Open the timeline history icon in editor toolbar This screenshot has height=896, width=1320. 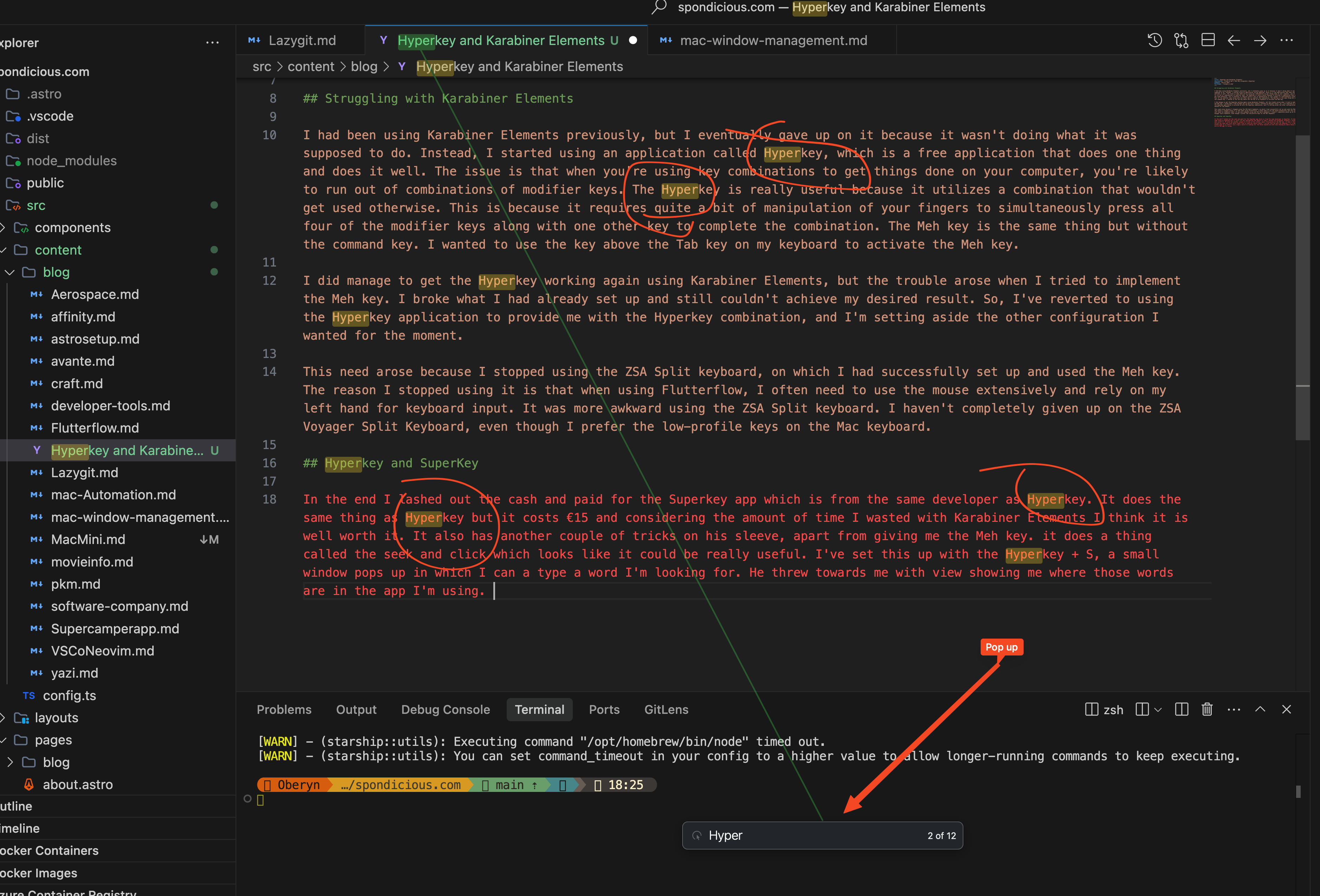click(x=1154, y=40)
